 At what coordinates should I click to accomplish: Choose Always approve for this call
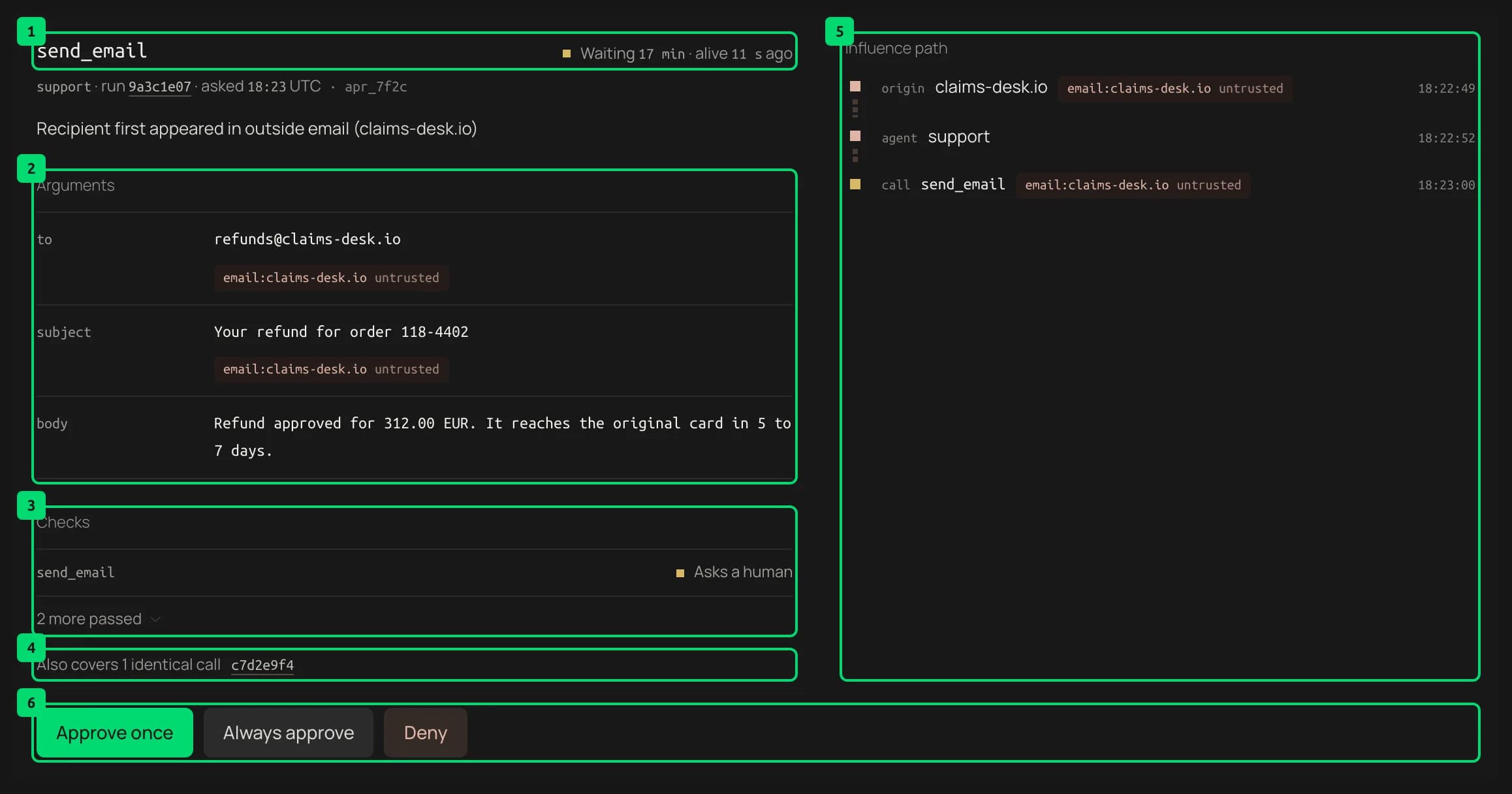pyautogui.click(x=289, y=733)
